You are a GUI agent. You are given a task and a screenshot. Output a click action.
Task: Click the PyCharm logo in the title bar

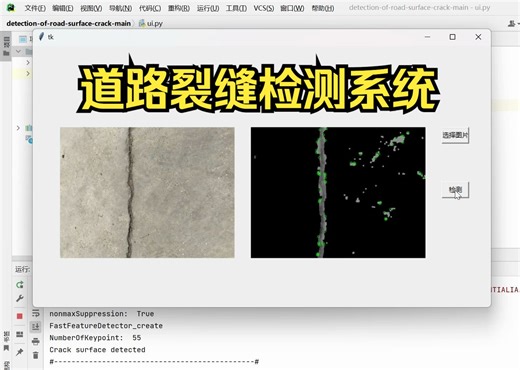[x=11, y=8]
